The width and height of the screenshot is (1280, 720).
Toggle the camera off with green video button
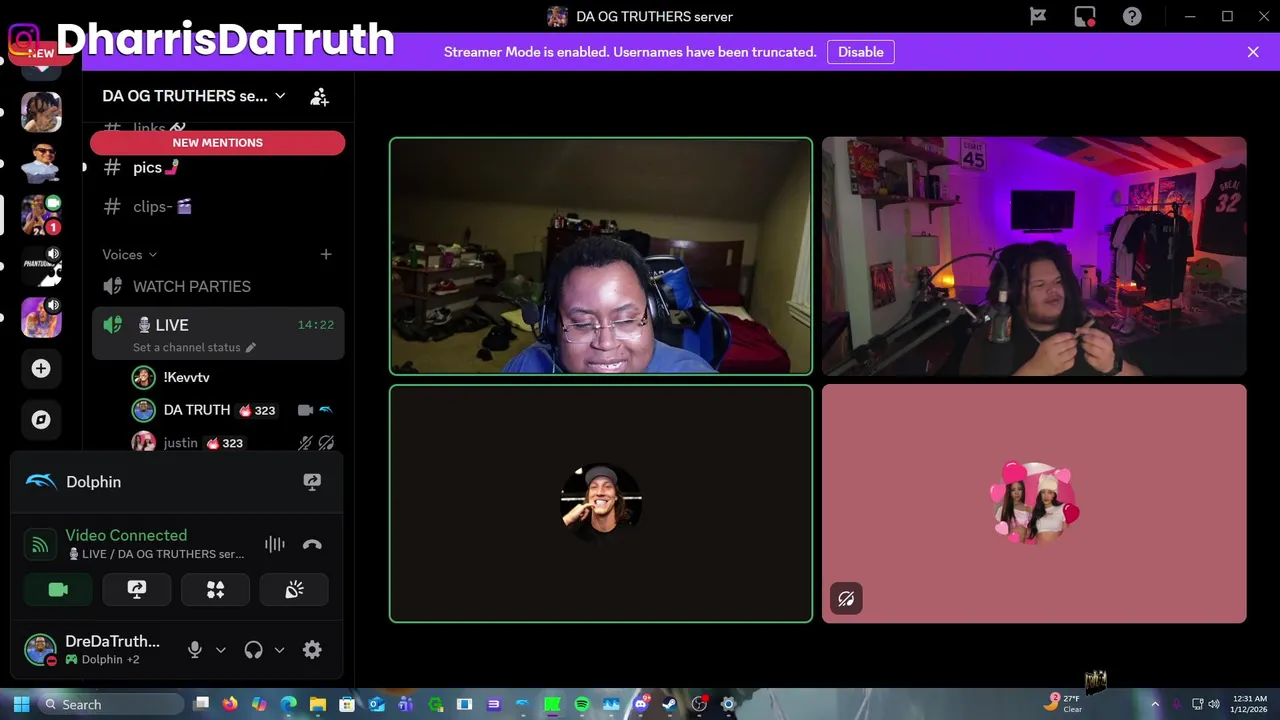58,590
